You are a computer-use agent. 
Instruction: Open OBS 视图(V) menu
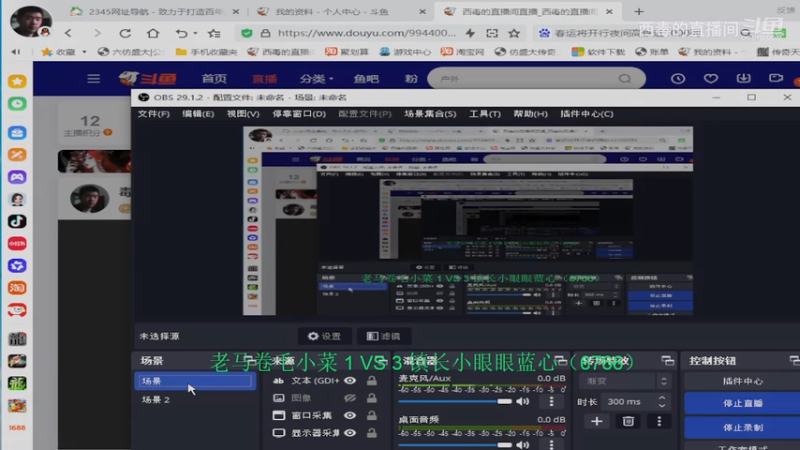243,114
